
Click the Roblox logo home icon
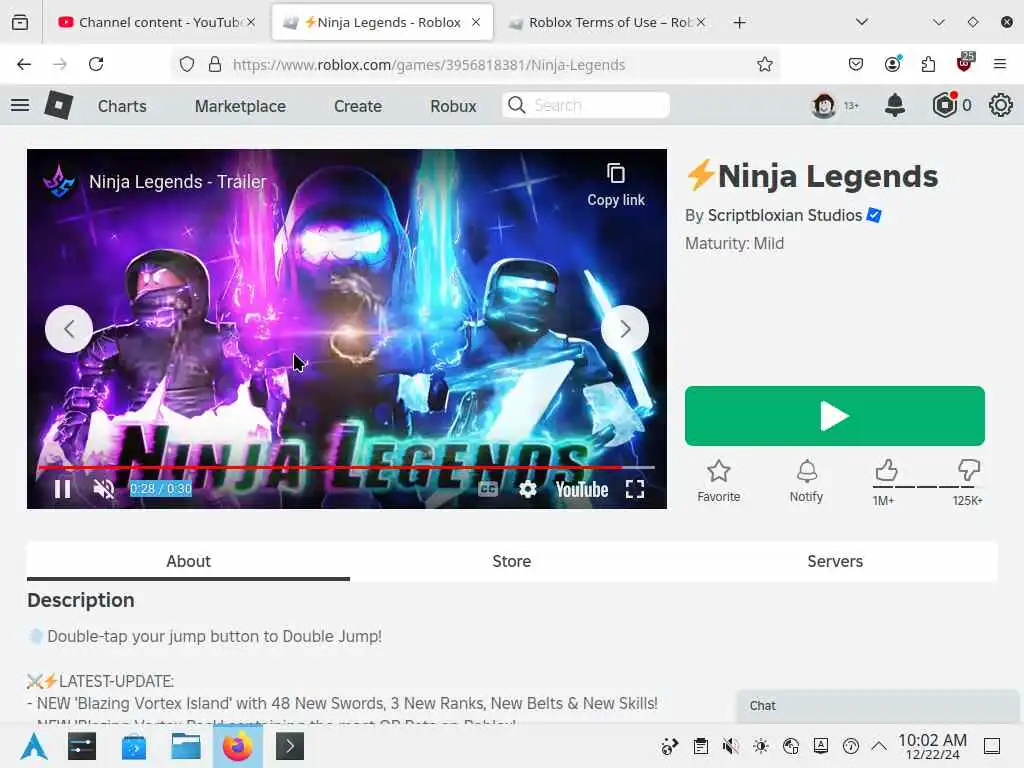tap(58, 105)
